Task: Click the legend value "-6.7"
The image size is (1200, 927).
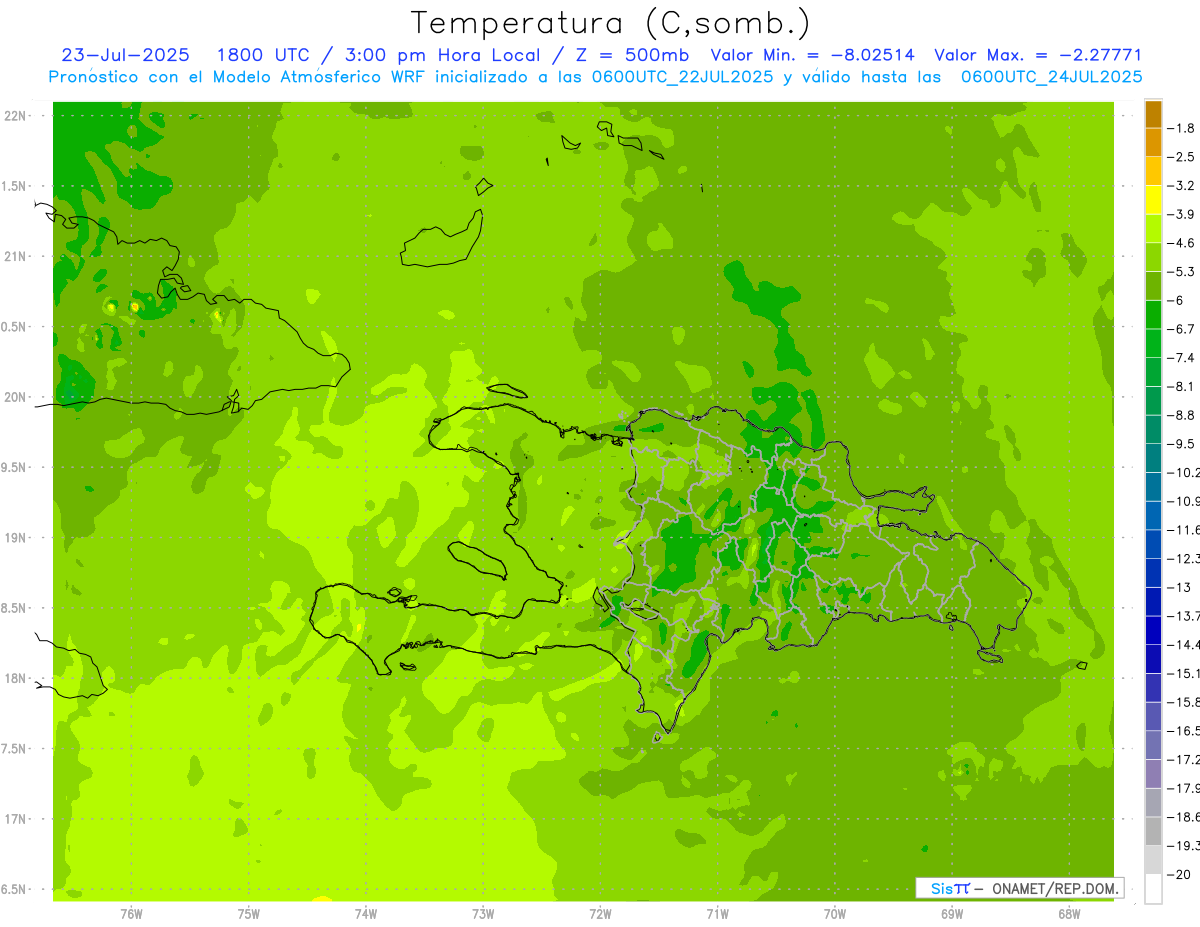Action: (1181, 329)
